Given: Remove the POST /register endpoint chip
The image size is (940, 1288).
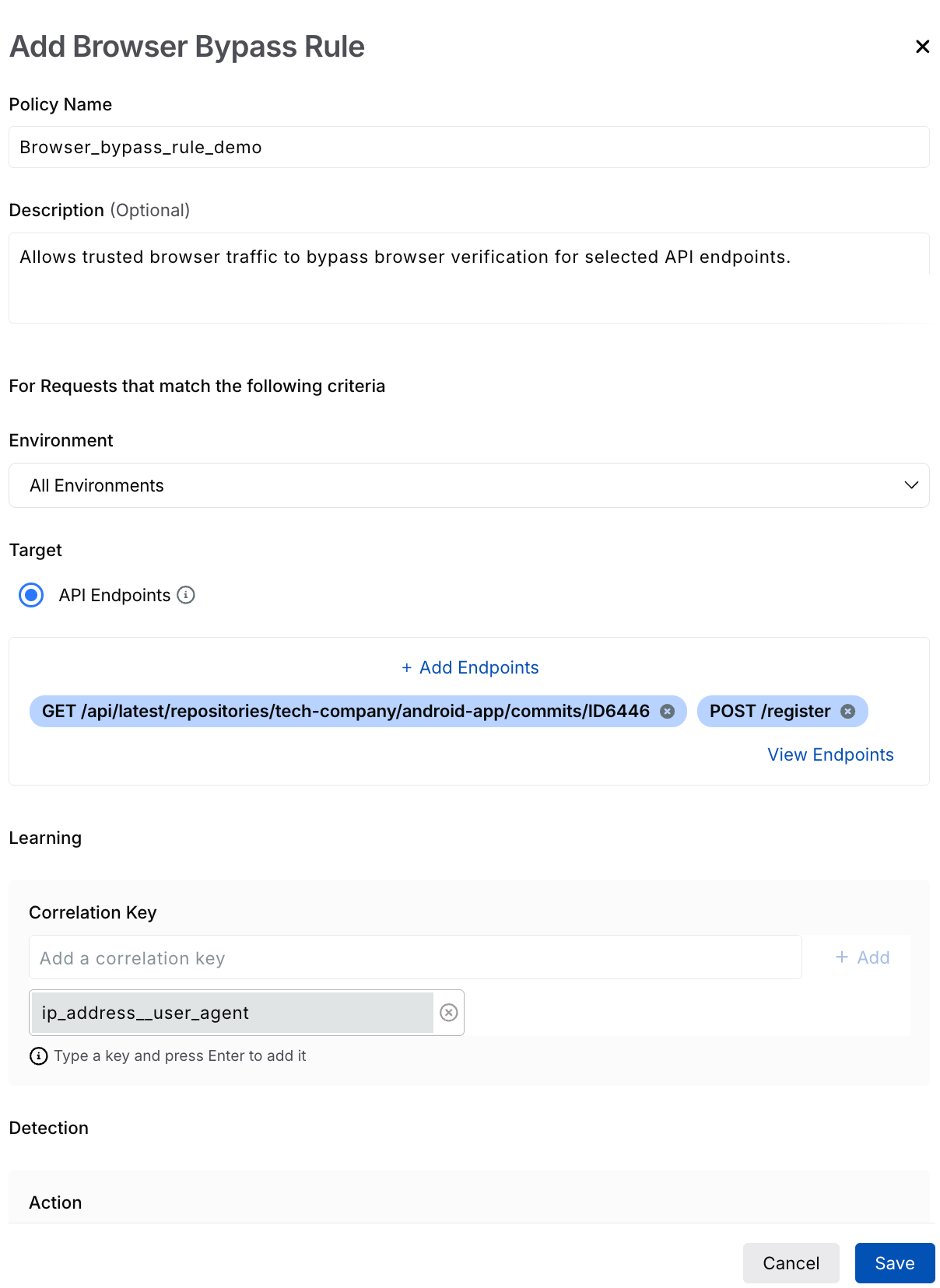Looking at the screenshot, I should pos(848,711).
